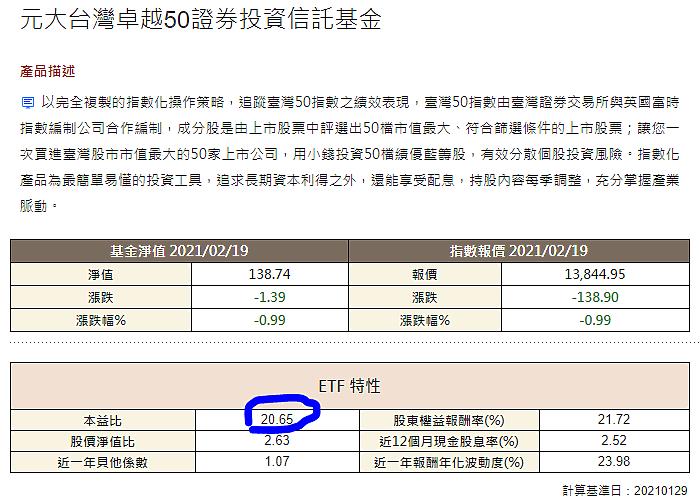Screen dimensions: 700x500
Task: Click the 股東權益報酬率(%) label
Action: click(x=449, y=420)
